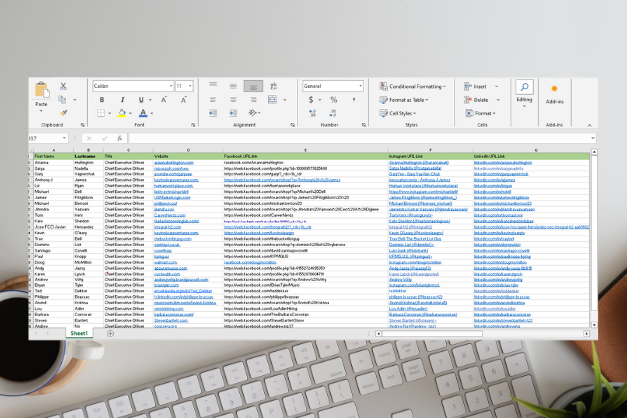
Task: Click the Borders icon in Font group
Action: 101,113
